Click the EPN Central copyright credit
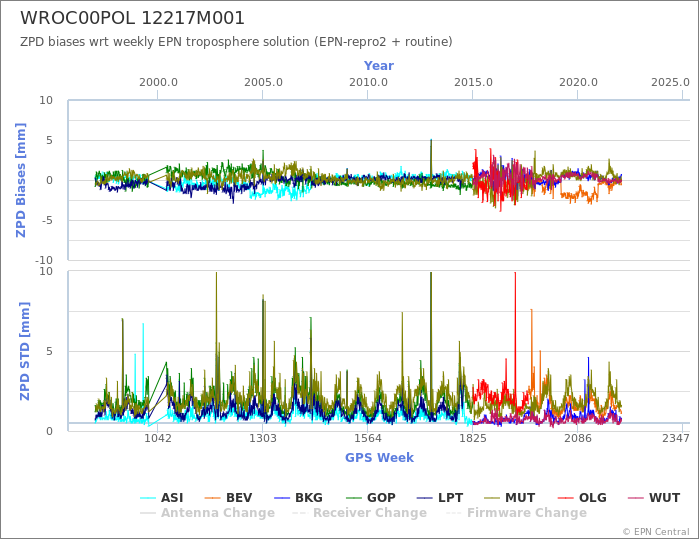Image resolution: width=700 pixels, height=540 pixels. [x=656, y=532]
